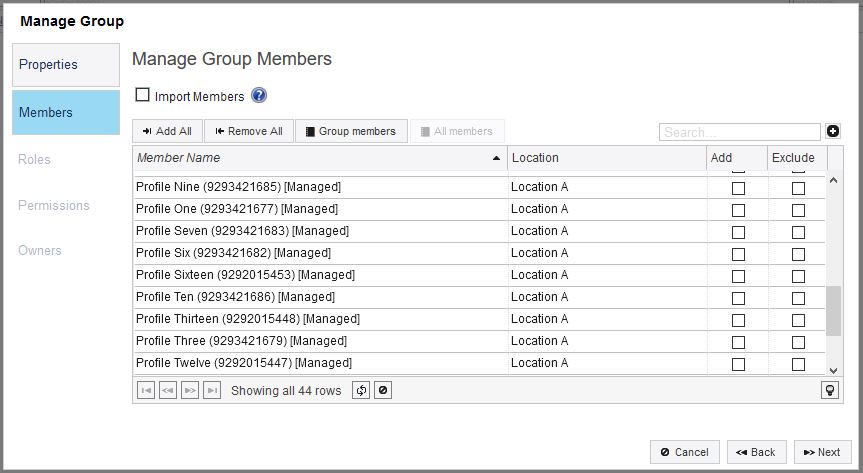Open the Permissions tab
The image size is (863, 473).
[x=53, y=205]
